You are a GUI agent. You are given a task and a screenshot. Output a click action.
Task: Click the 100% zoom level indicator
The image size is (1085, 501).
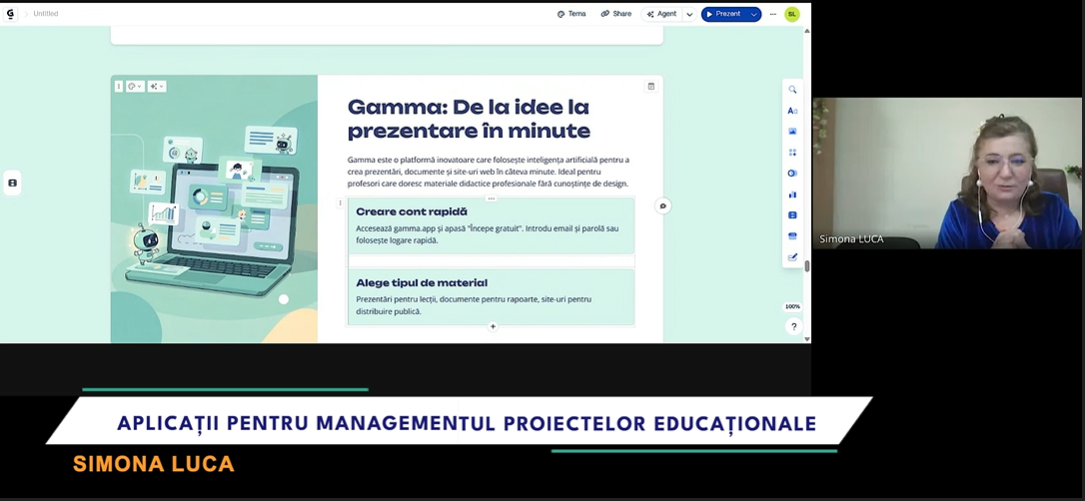click(792, 307)
